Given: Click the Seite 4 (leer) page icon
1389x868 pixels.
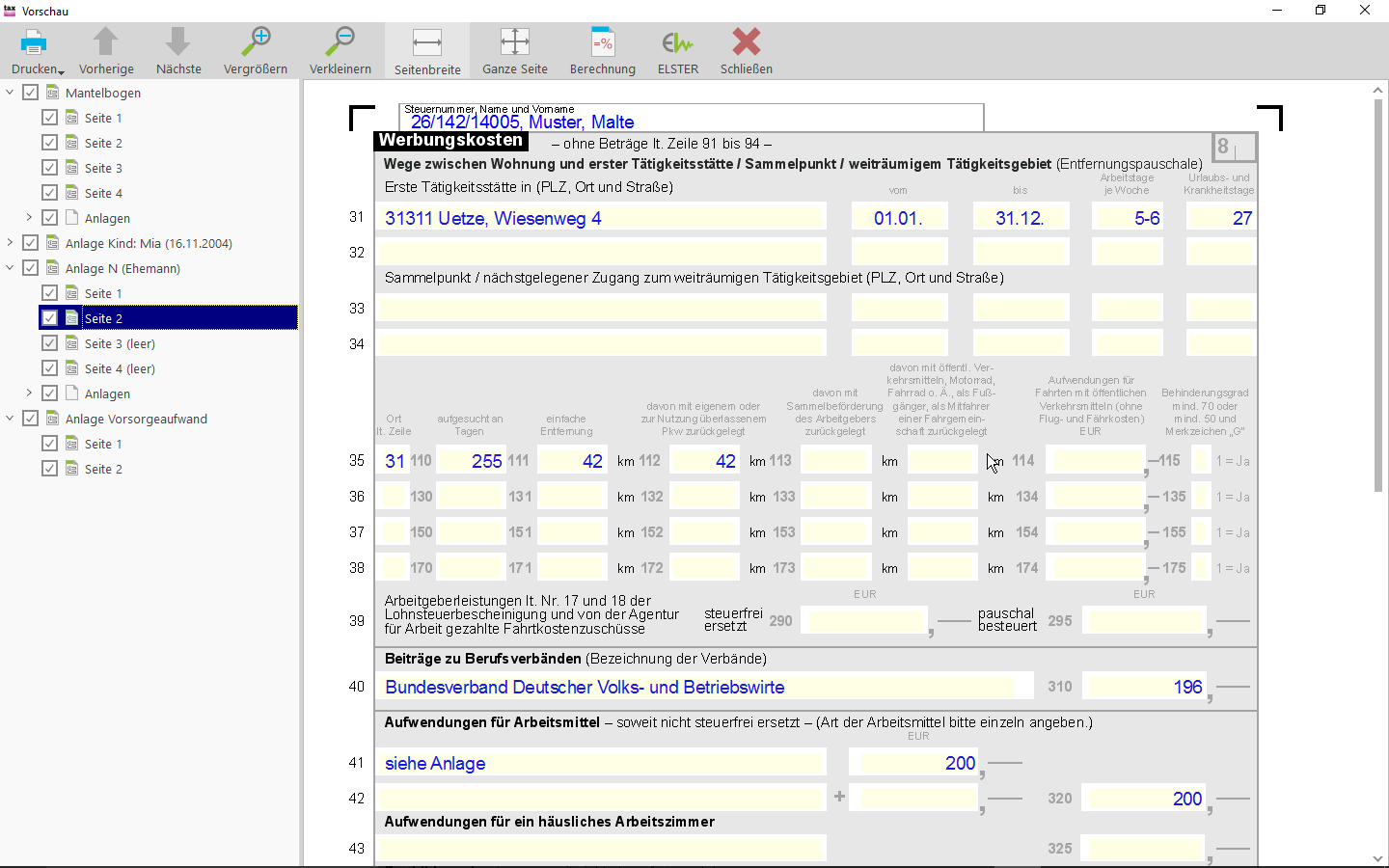Looking at the screenshot, I should pyautogui.click(x=72, y=368).
